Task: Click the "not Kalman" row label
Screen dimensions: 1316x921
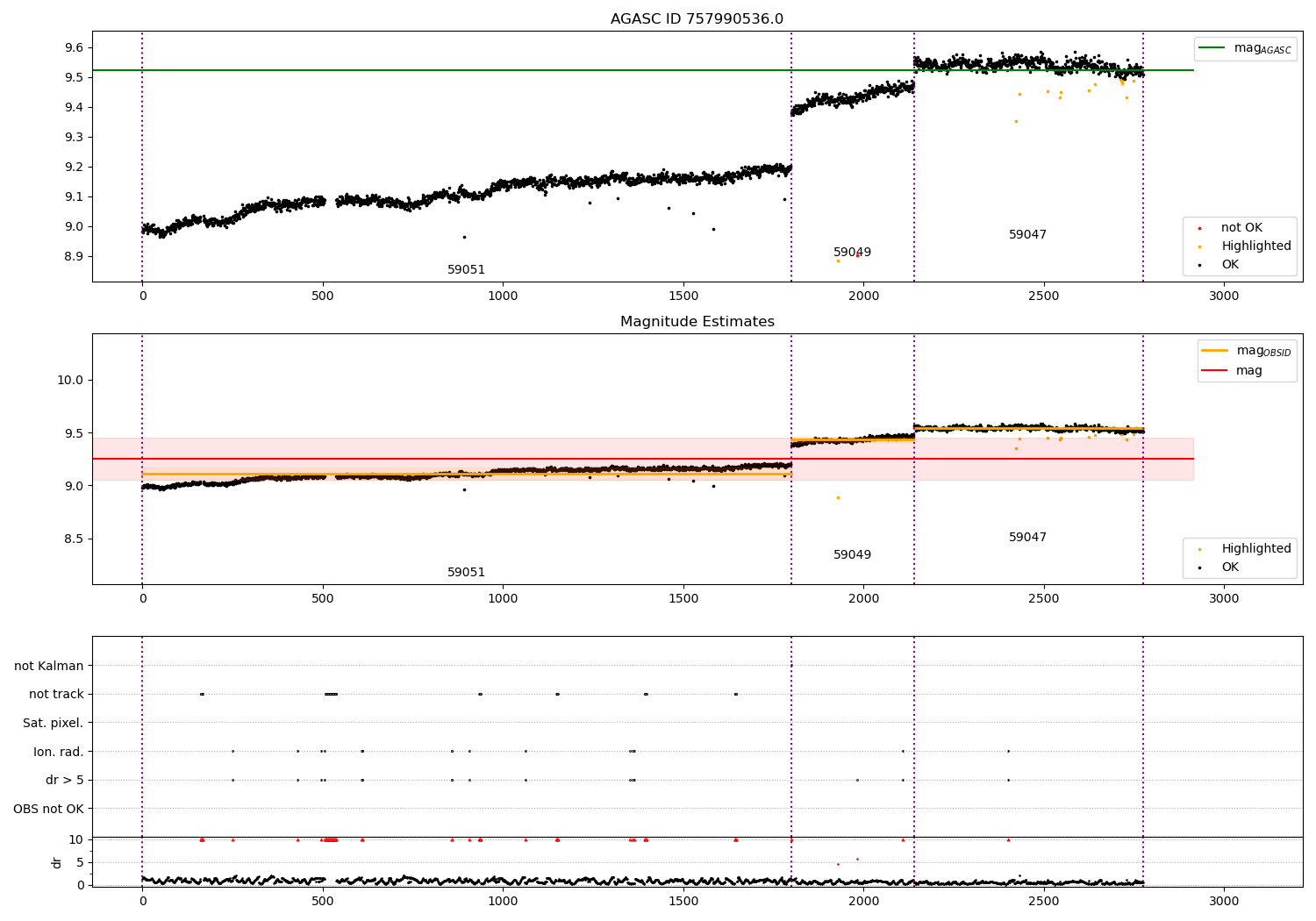Action: pos(49,666)
